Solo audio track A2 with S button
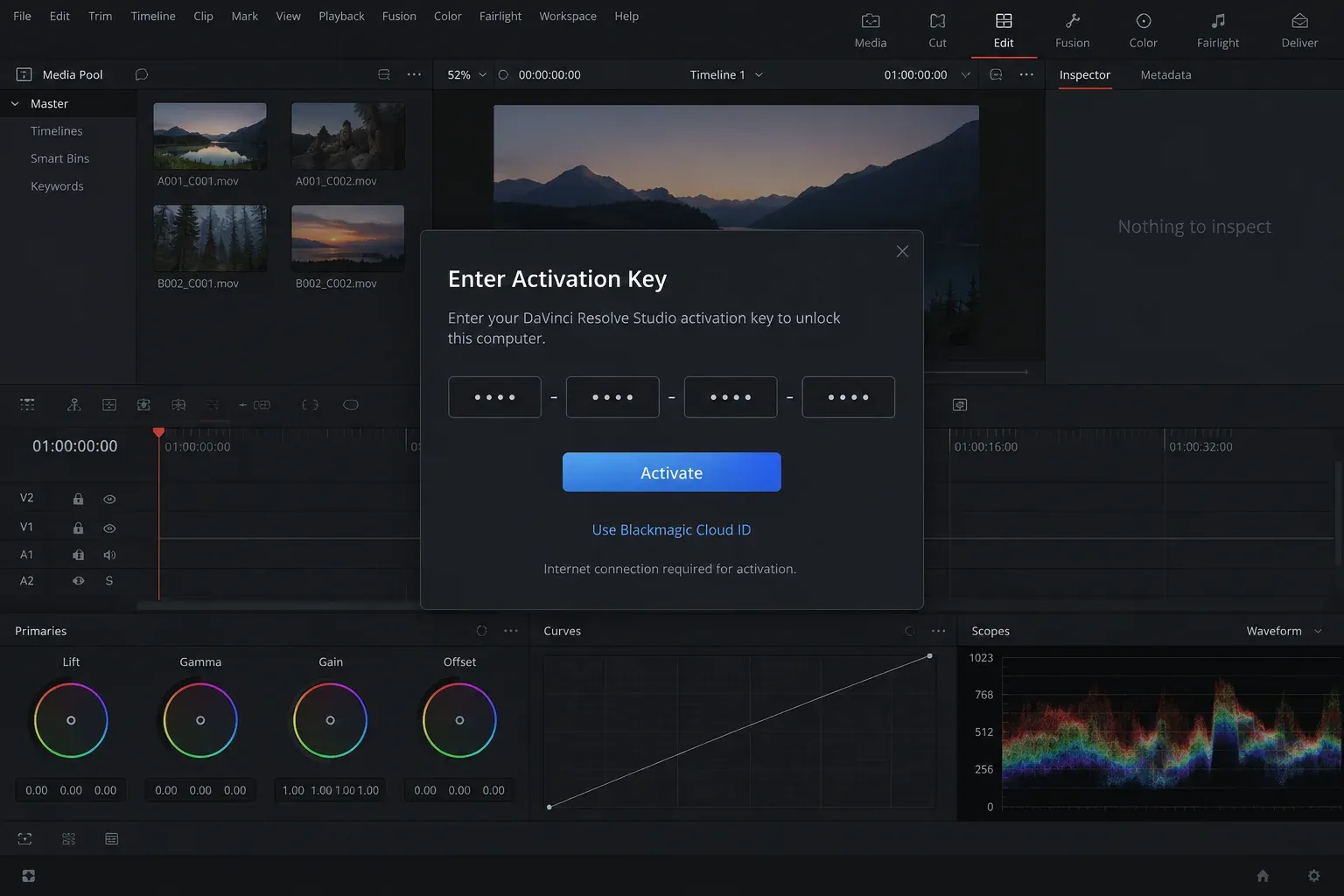Image resolution: width=1344 pixels, height=896 pixels. [109, 580]
